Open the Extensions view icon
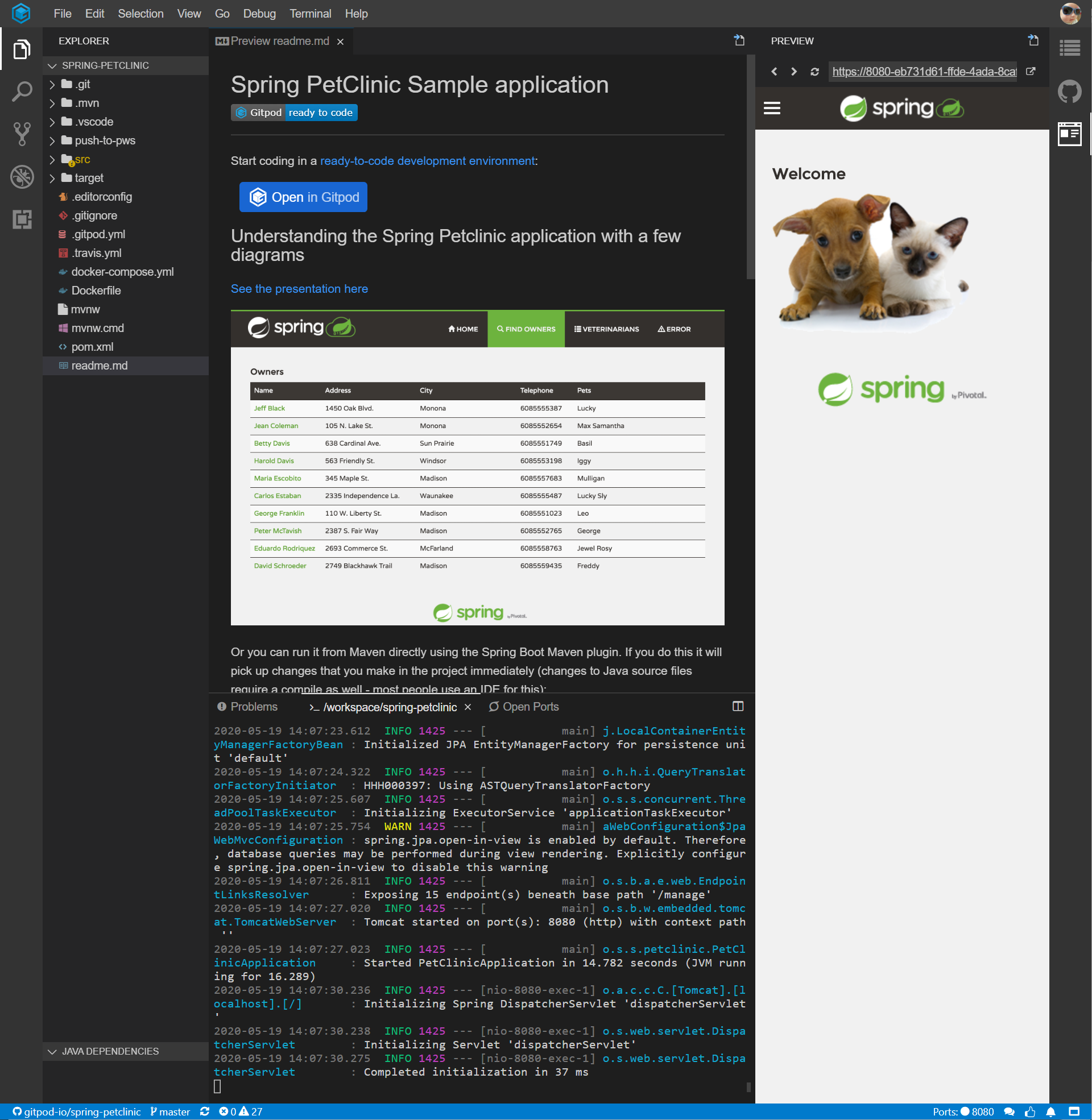 click(x=22, y=219)
